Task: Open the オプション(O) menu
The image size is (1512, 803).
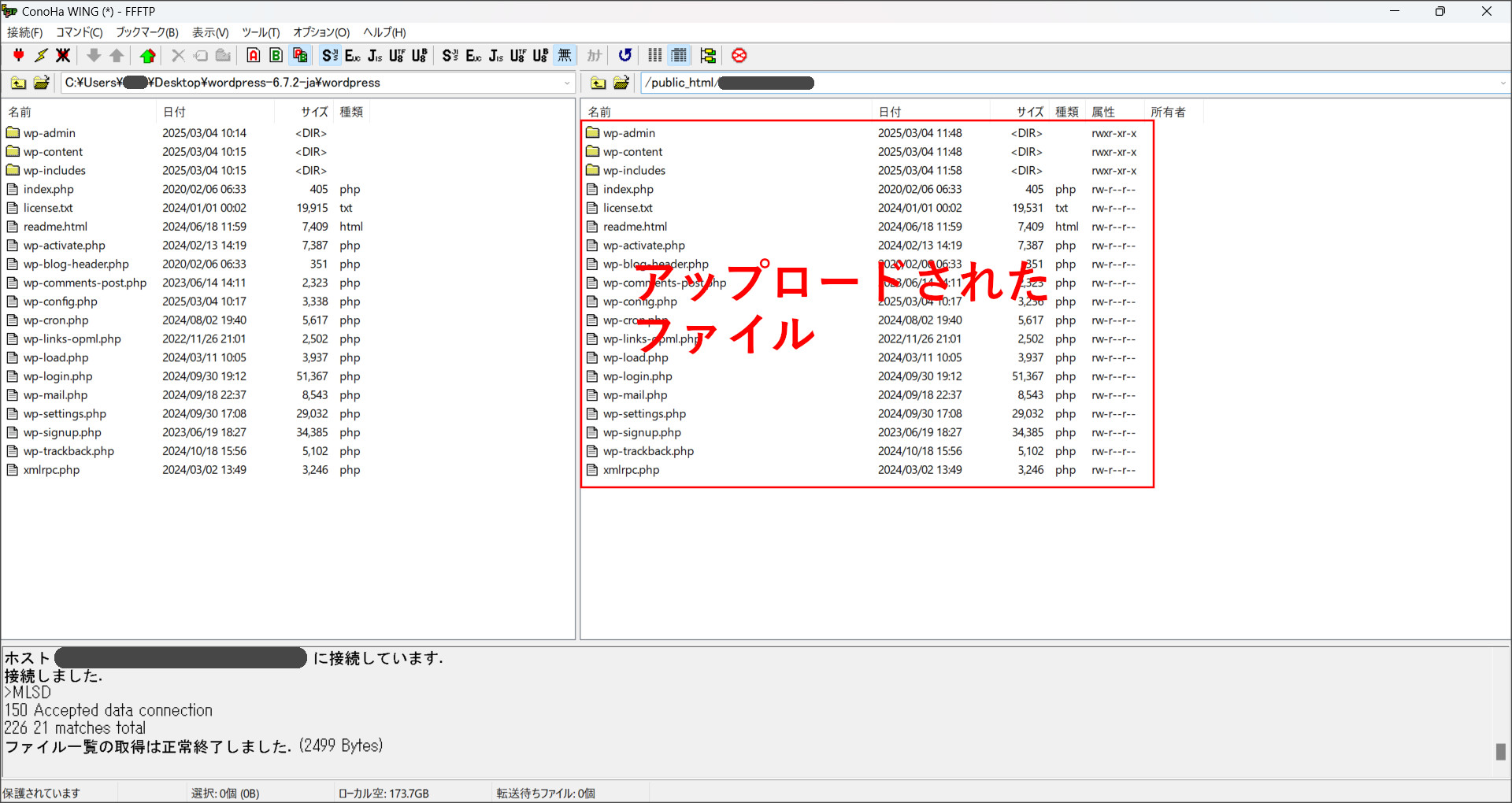Action: pos(321,32)
